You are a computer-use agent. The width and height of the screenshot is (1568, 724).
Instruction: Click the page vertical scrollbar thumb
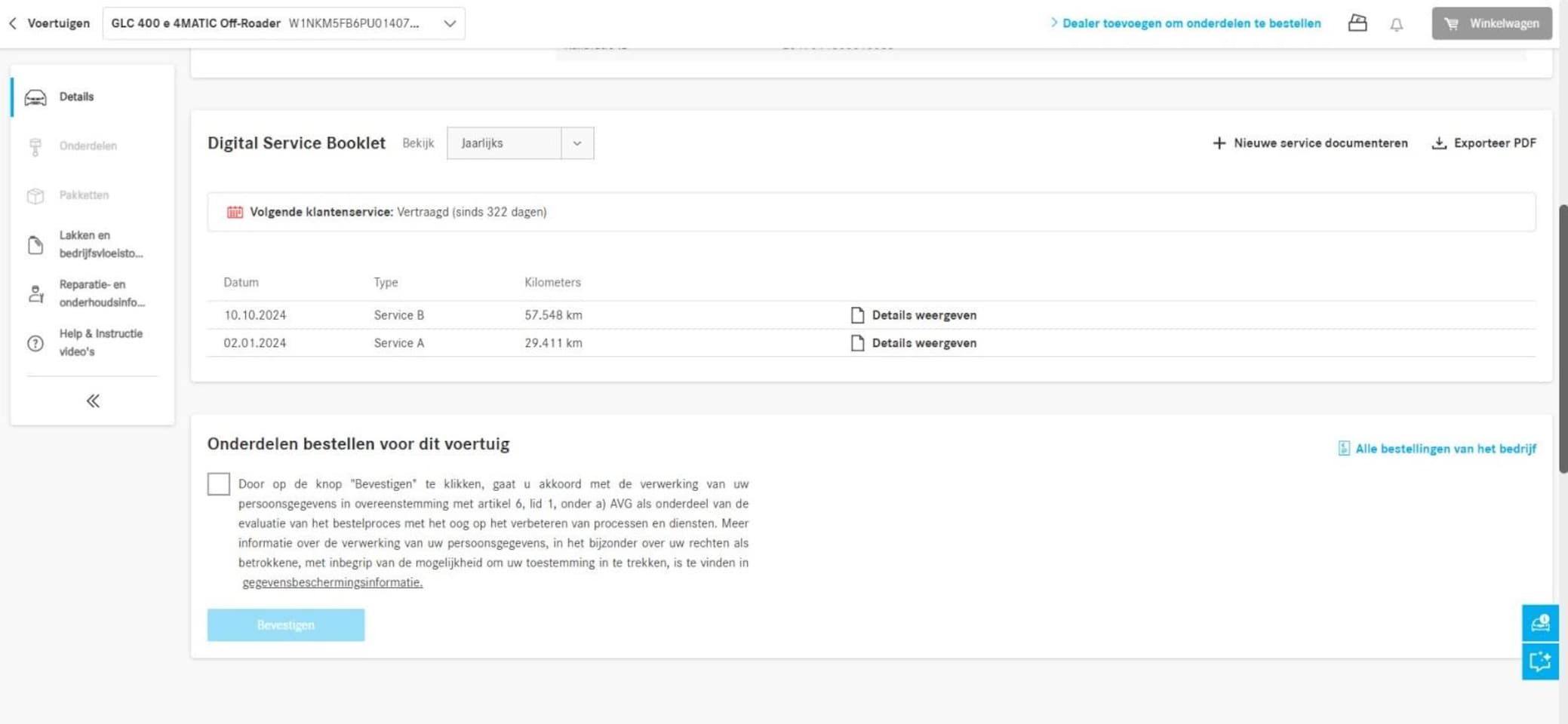pyautogui.click(x=1563, y=339)
